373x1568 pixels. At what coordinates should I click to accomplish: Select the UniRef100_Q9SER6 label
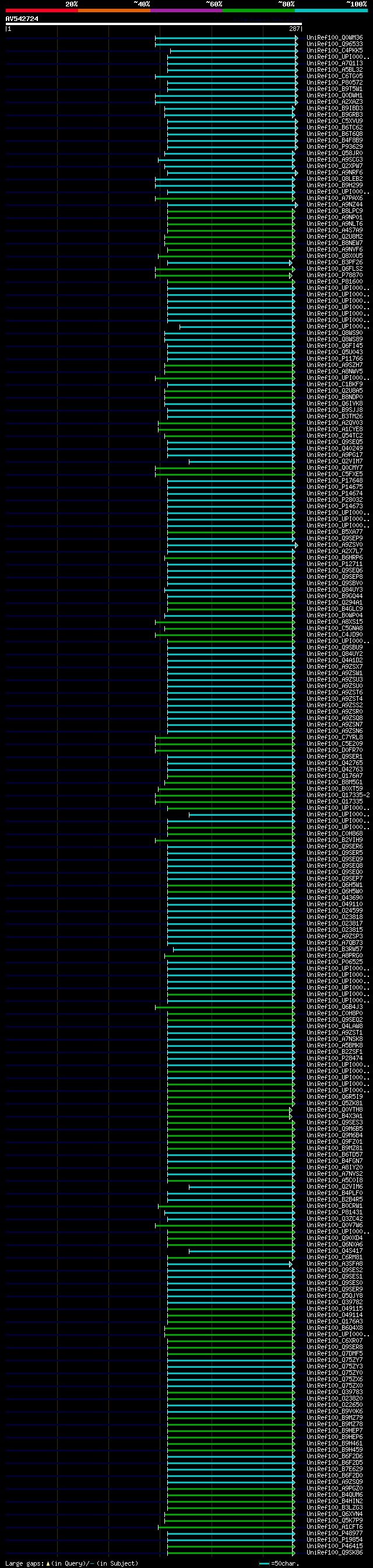(335, 847)
